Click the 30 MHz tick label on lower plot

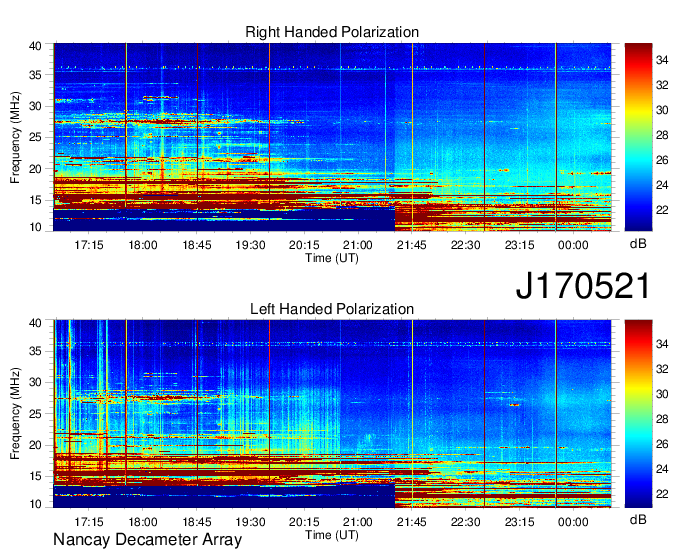coord(35,382)
